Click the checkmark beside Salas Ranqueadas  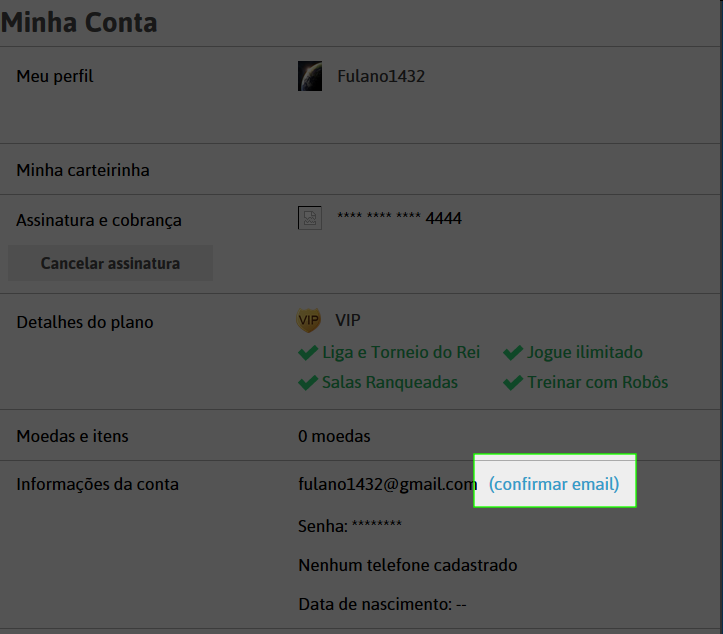coord(308,383)
